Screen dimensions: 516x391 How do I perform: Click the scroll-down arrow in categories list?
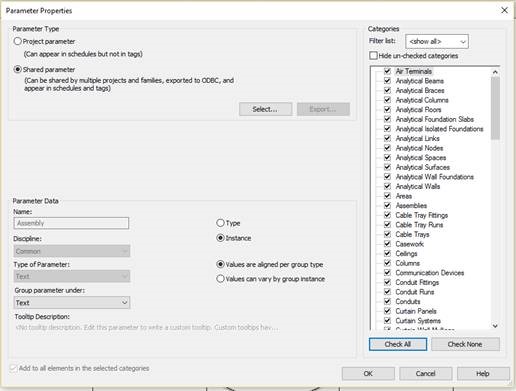[x=495, y=326]
